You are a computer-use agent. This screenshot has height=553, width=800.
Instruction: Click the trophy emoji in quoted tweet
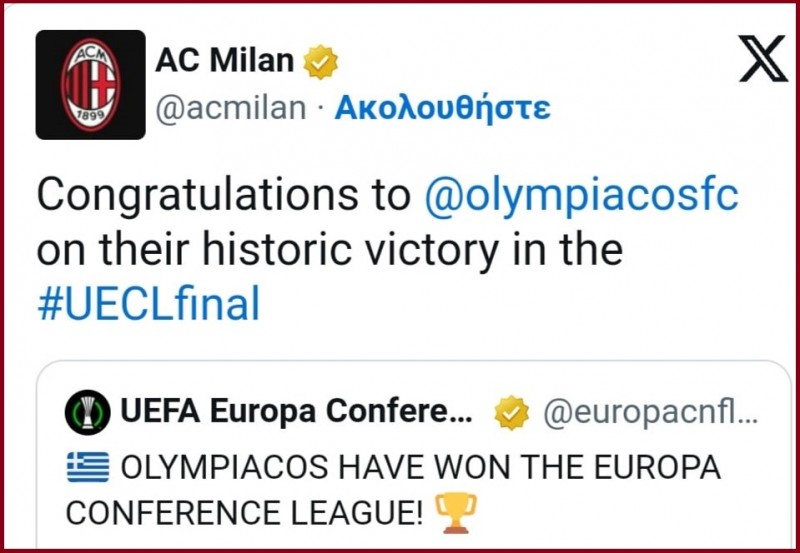pos(455,513)
